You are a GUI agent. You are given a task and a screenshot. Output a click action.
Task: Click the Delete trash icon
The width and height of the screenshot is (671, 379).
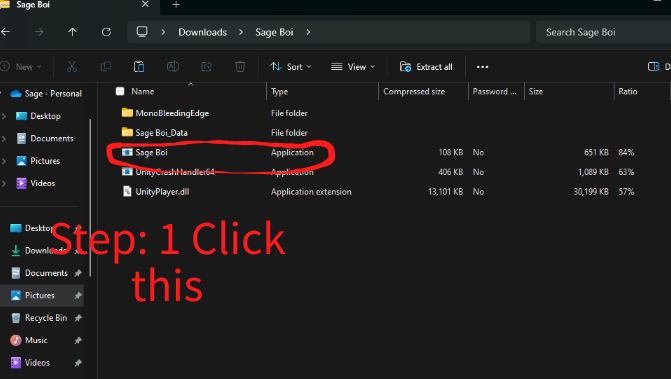[240, 66]
